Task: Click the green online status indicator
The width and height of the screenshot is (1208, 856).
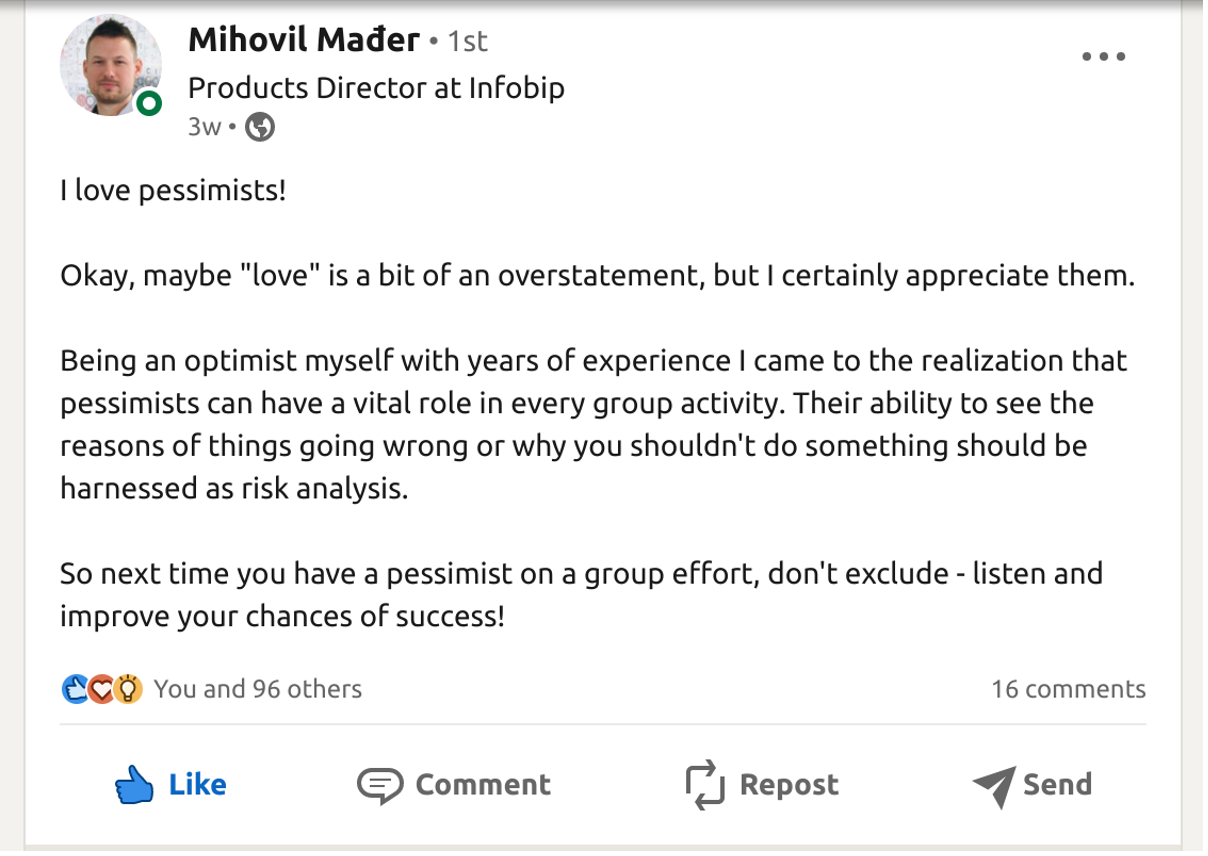Action: [149, 102]
